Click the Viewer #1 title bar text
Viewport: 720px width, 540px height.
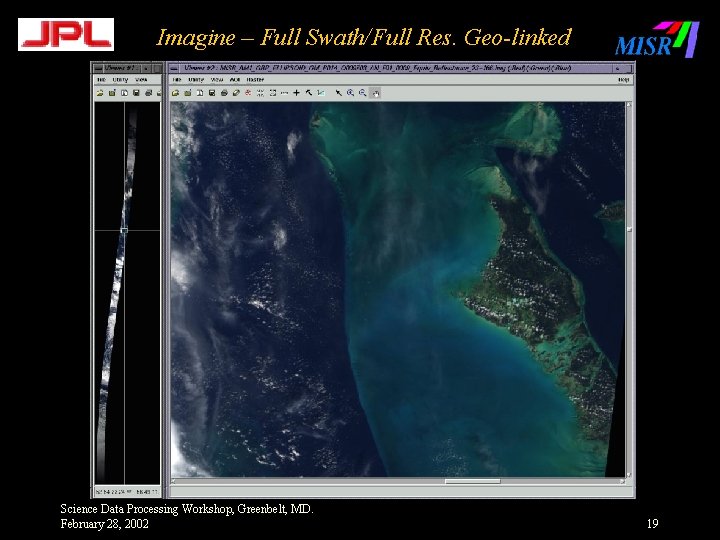(x=120, y=68)
